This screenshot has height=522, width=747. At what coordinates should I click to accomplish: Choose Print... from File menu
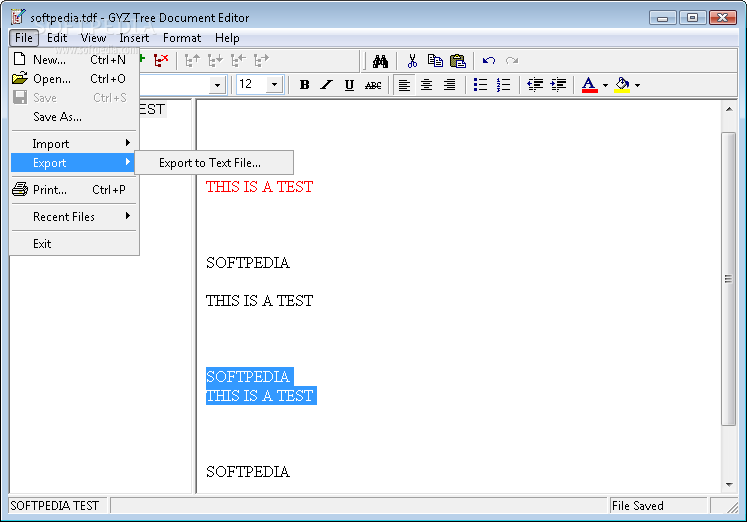pyautogui.click(x=74, y=190)
